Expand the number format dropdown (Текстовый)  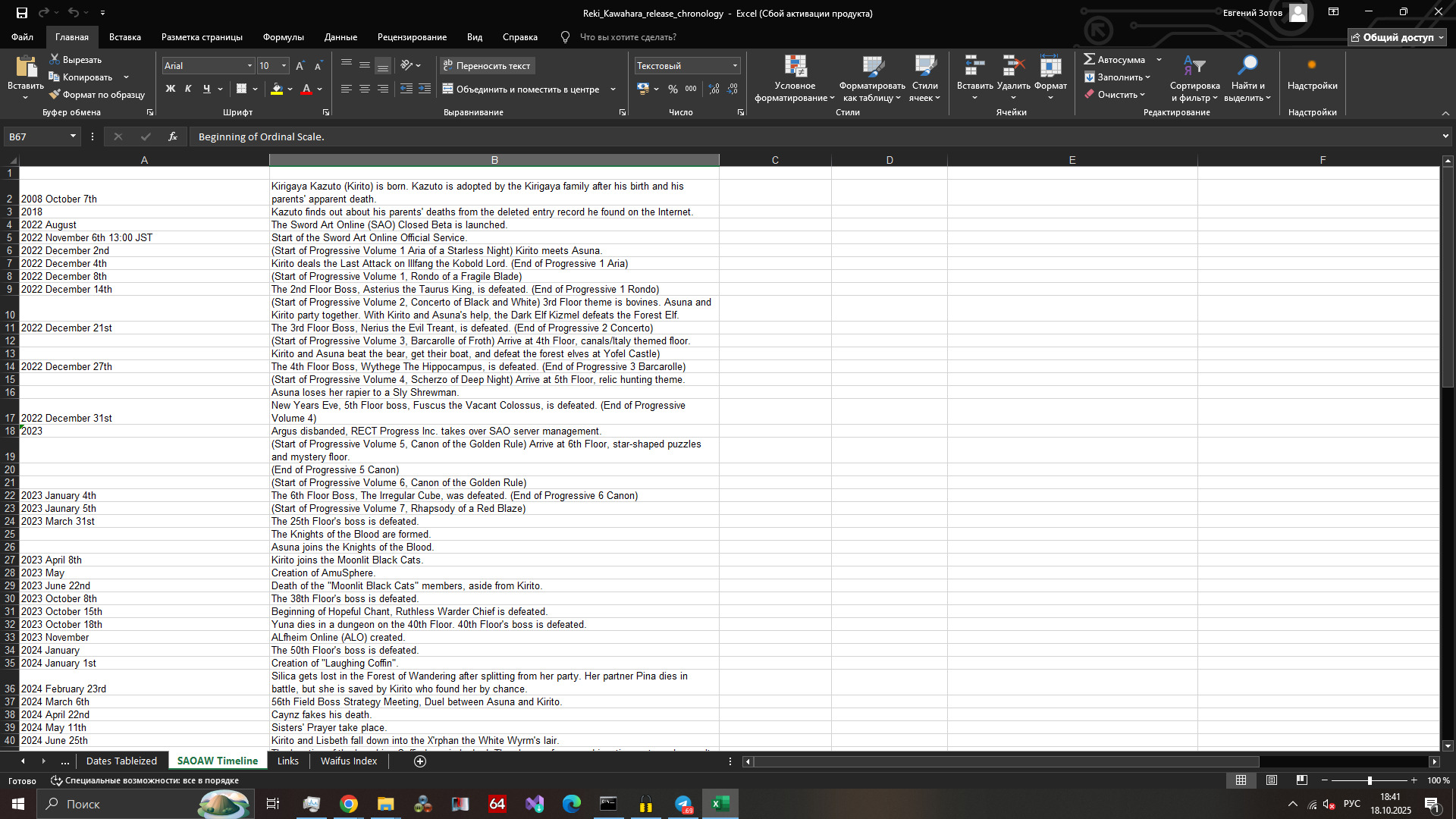[x=735, y=66]
